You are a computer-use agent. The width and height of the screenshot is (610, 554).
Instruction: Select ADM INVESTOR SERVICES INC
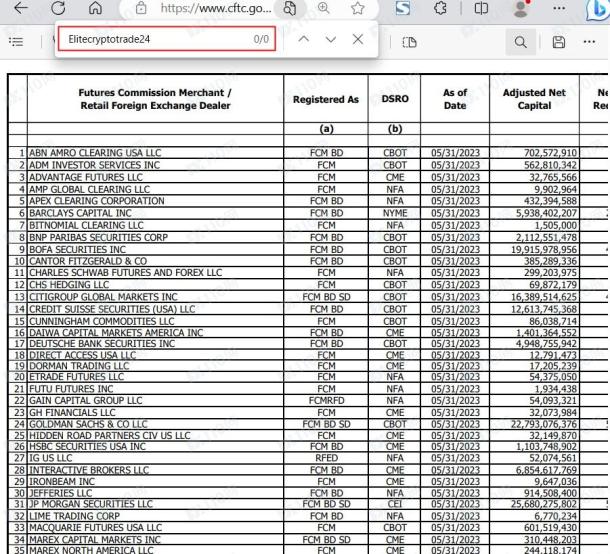(x=95, y=165)
